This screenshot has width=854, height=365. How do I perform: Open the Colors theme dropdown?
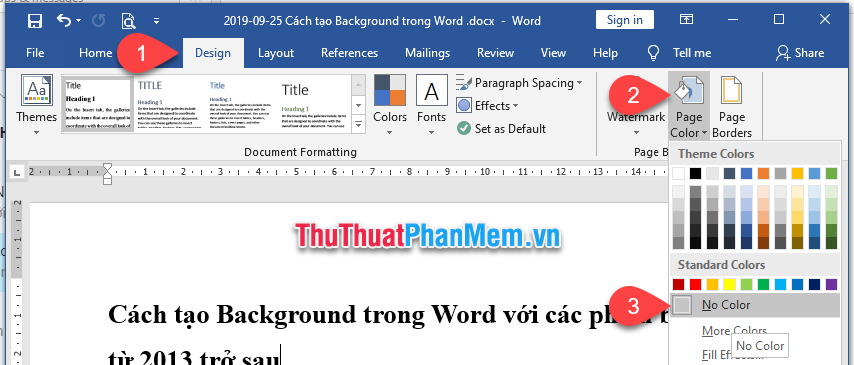coord(390,105)
